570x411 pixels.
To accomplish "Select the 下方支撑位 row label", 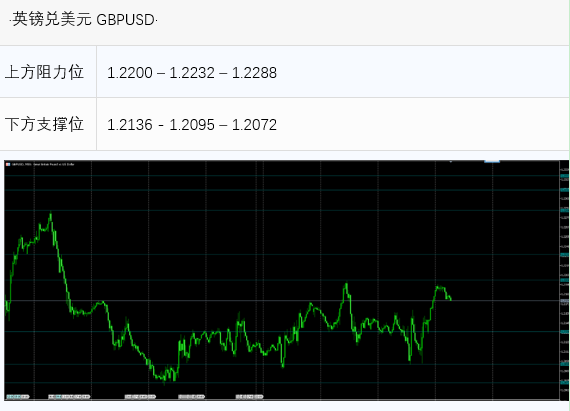I will tap(44, 124).
